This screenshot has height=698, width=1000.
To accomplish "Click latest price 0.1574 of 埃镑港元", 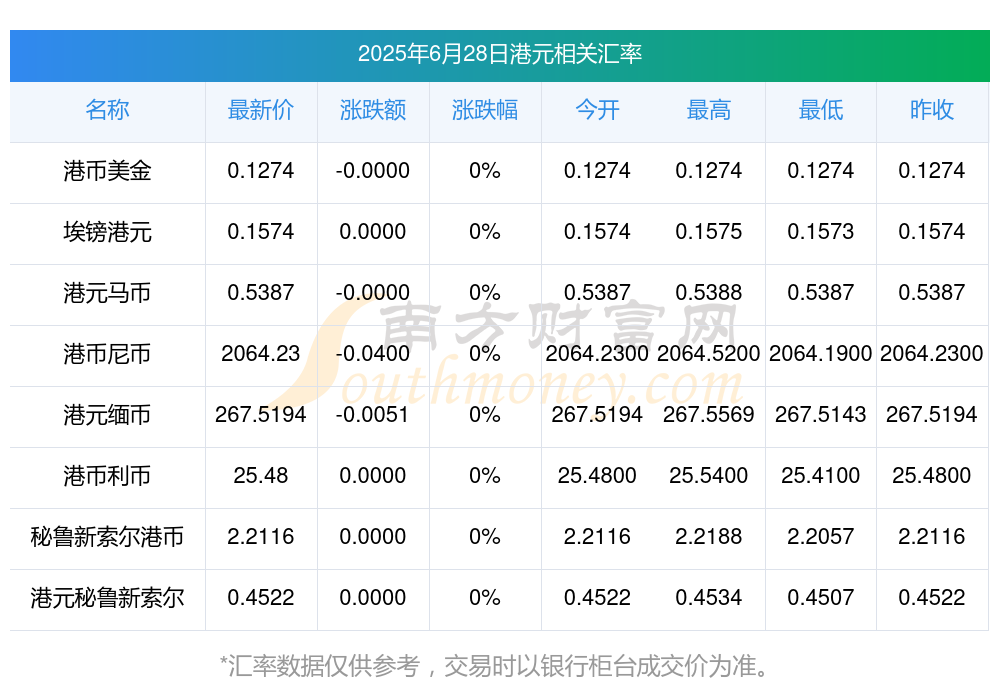I will [x=260, y=231].
